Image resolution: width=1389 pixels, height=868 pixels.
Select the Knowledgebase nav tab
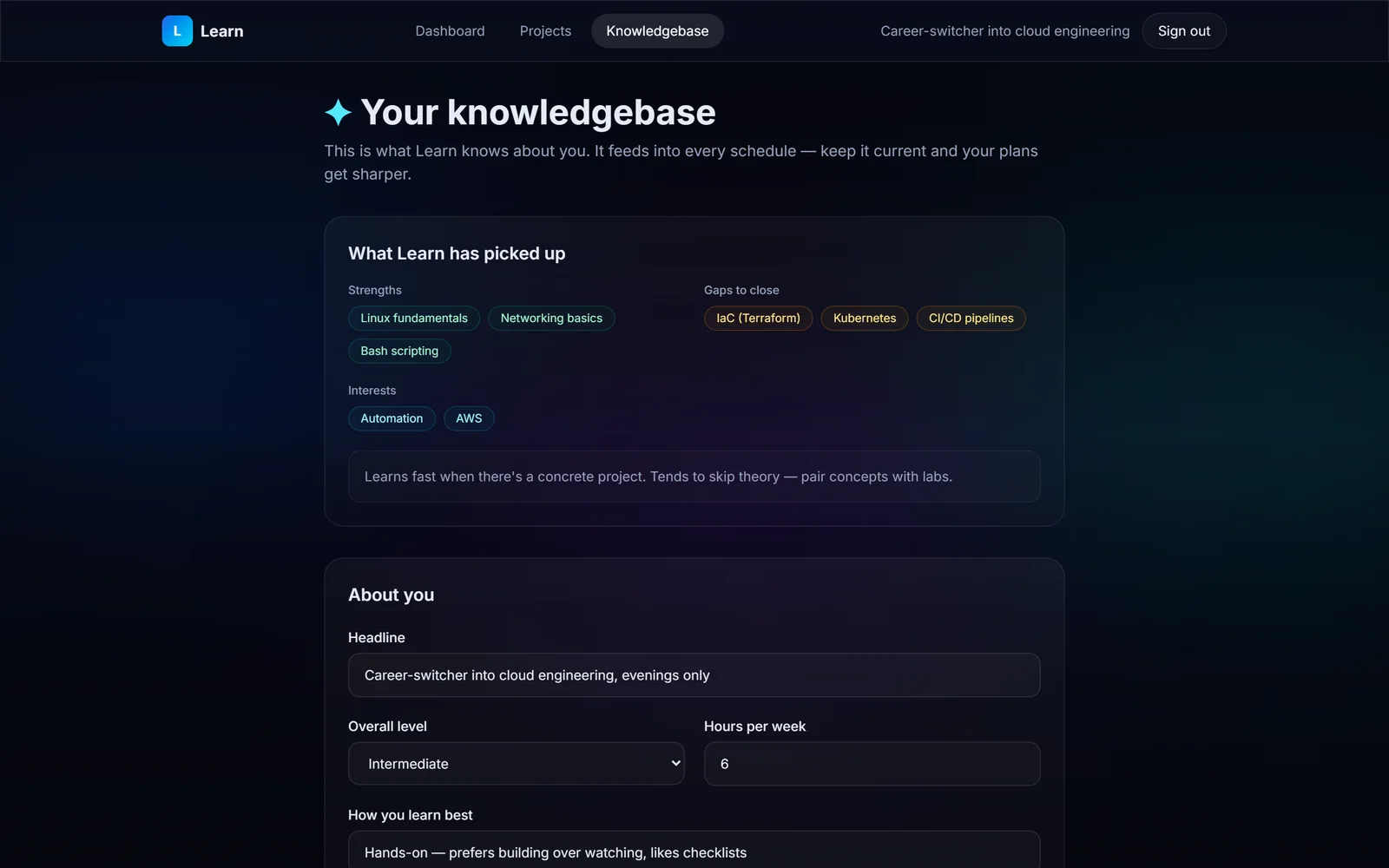tap(657, 31)
